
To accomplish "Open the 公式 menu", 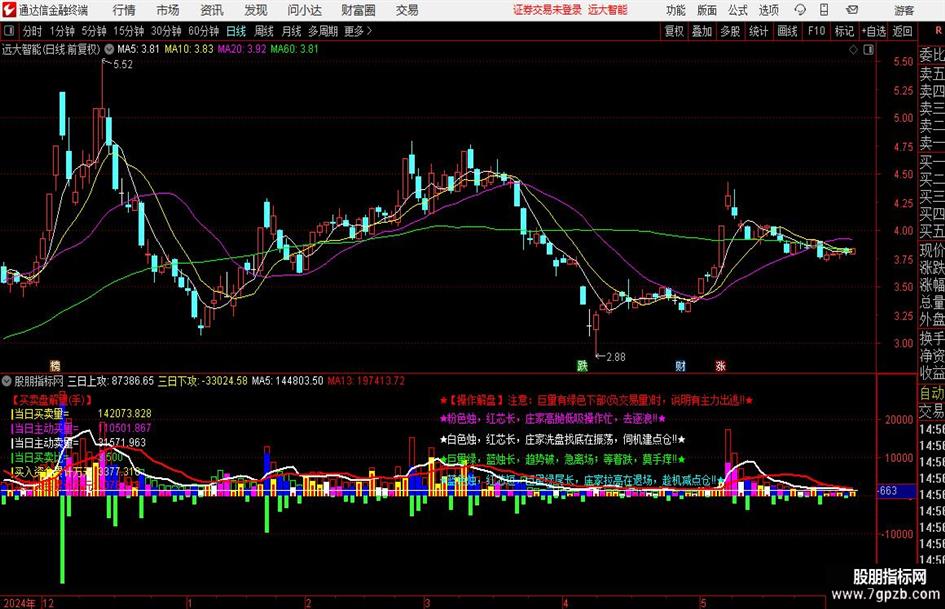I will tap(737, 10).
